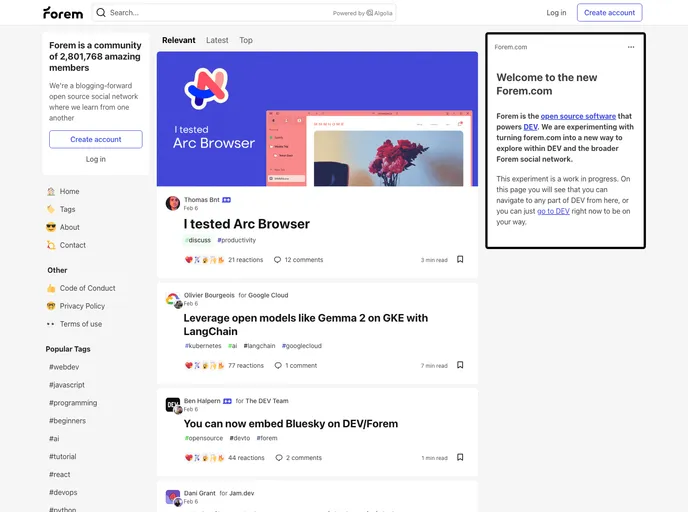Switch to the Top feed tab
Image resolution: width=688 pixels, height=512 pixels.
point(246,40)
